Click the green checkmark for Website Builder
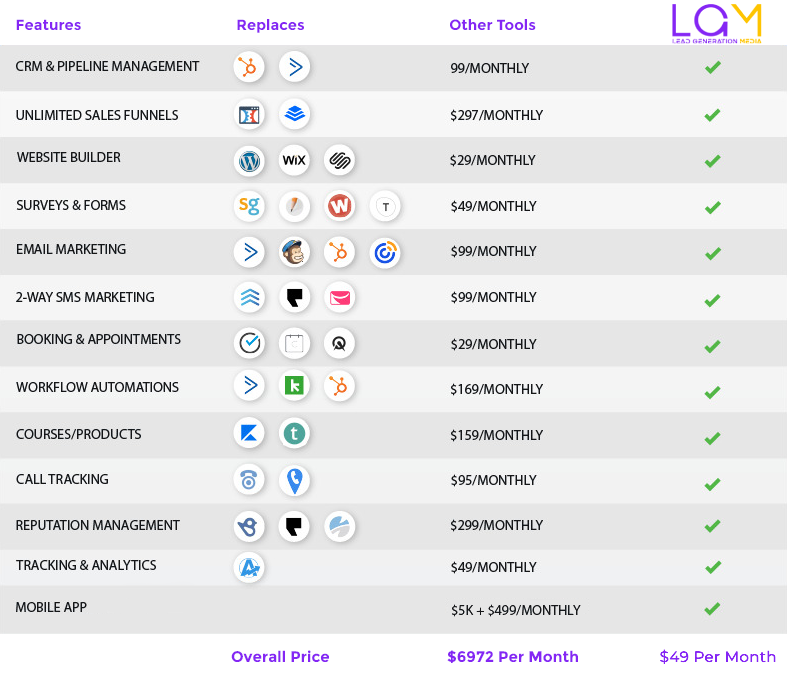787x680 pixels. pyautogui.click(x=712, y=161)
